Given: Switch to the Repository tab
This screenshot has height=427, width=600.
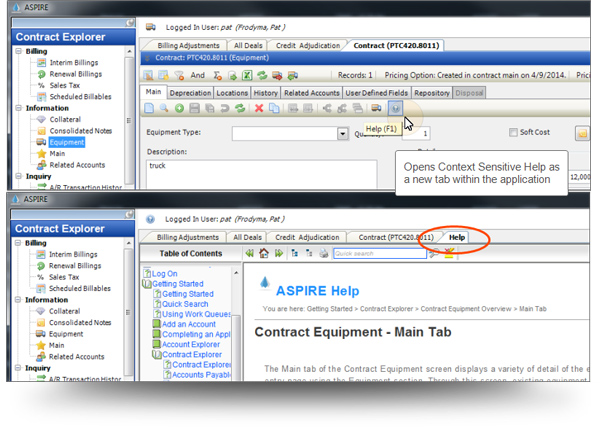Looking at the screenshot, I should pyautogui.click(x=432, y=93).
